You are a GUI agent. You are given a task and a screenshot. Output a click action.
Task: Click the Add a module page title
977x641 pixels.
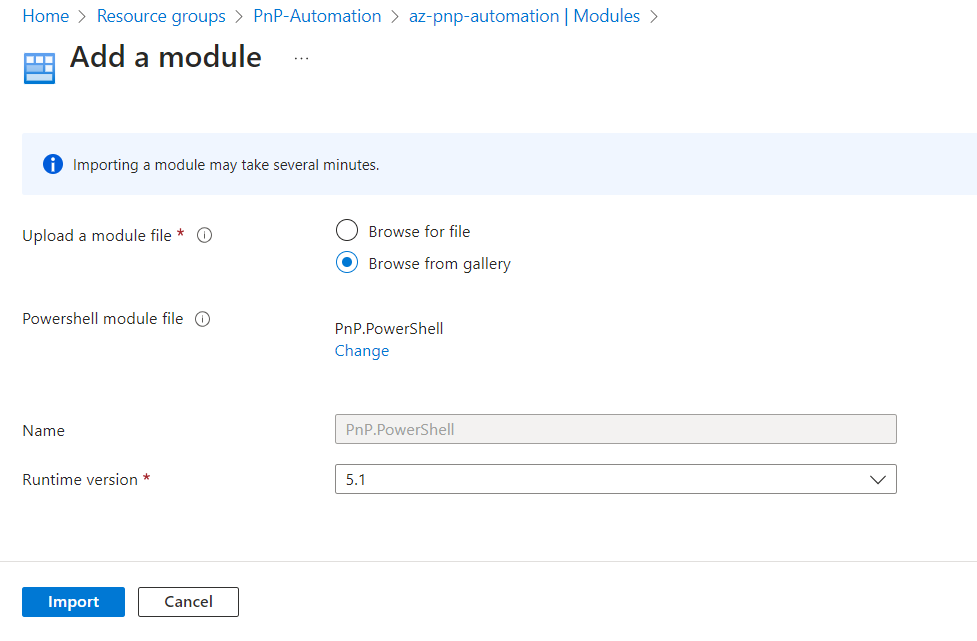point(166,58)
